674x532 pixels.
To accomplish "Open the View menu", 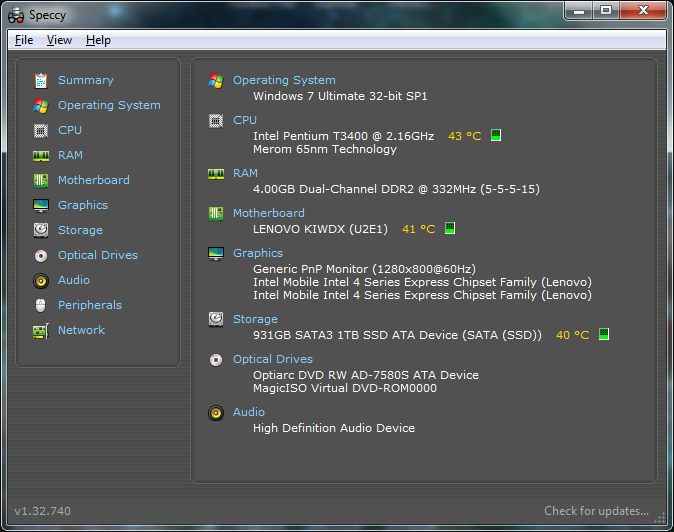I will click(59, 40).
